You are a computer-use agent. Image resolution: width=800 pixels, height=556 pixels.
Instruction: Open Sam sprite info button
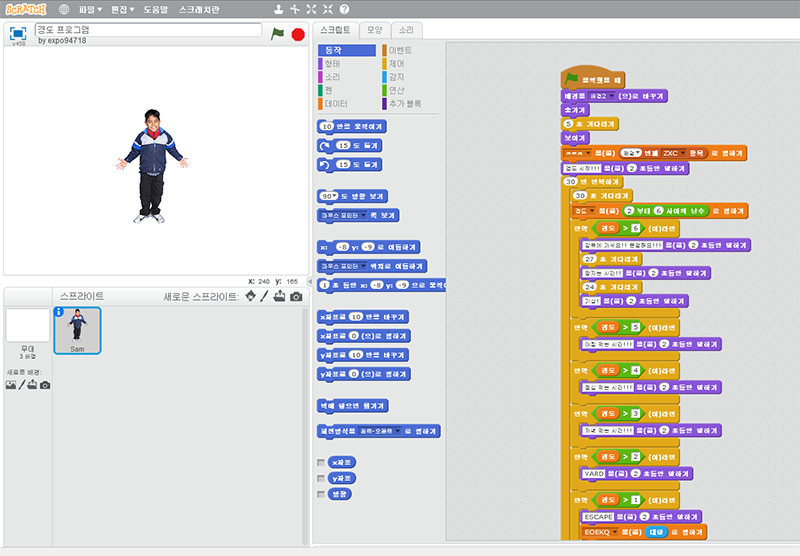59,312
